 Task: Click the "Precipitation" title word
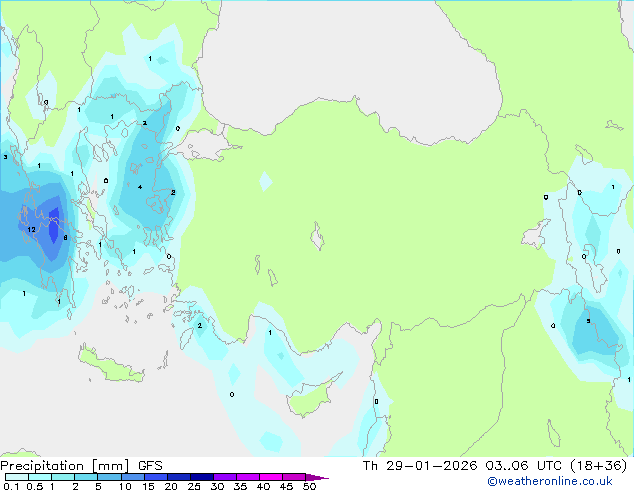[42, 466]
